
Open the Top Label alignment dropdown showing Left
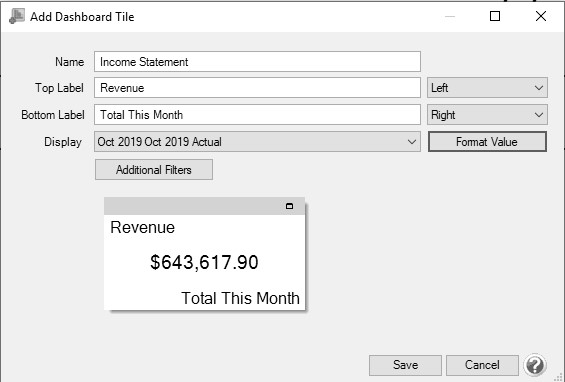pos(487,88)
